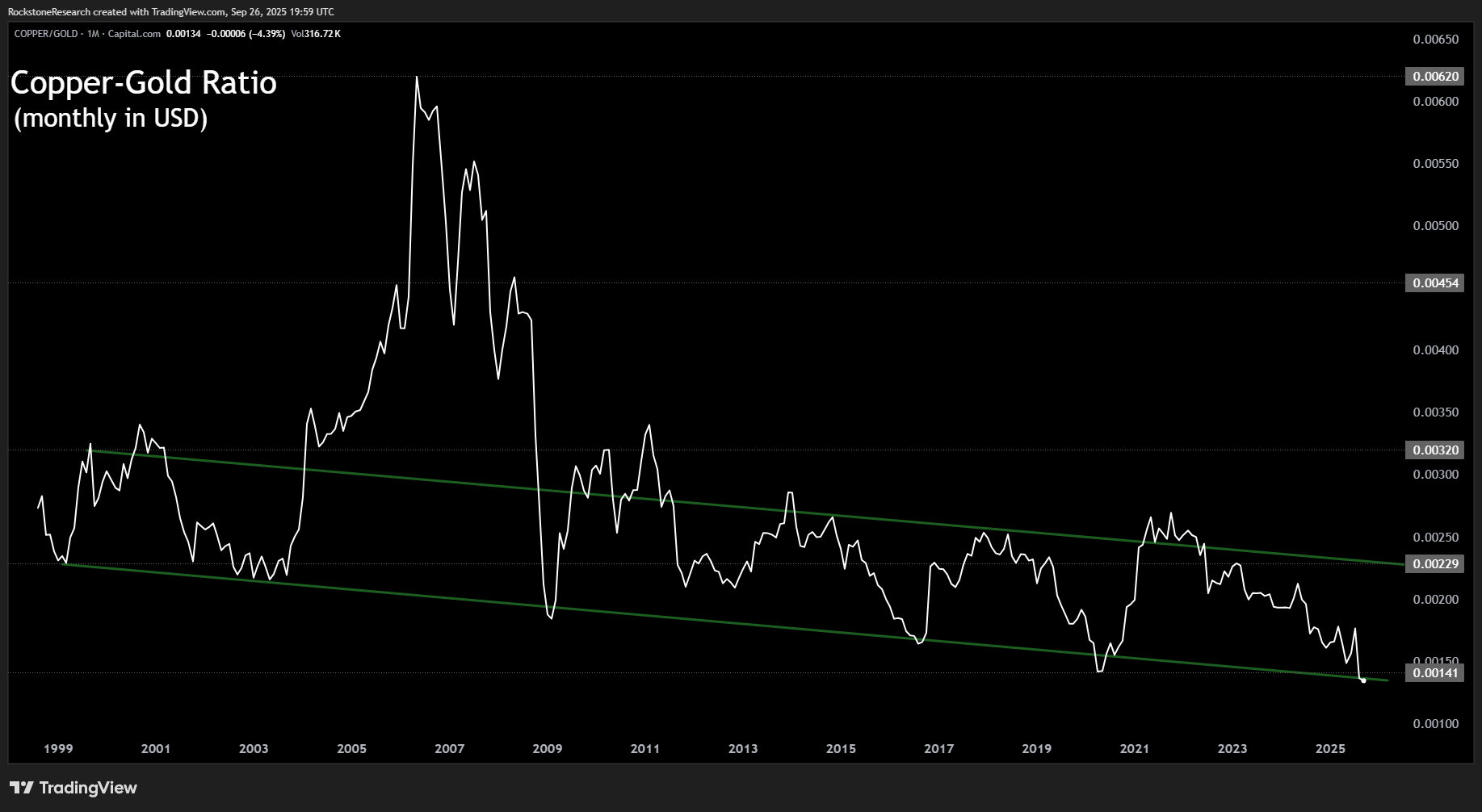
Task: Click the 0.00320 price level tag
Action: tap(1435, 450)
